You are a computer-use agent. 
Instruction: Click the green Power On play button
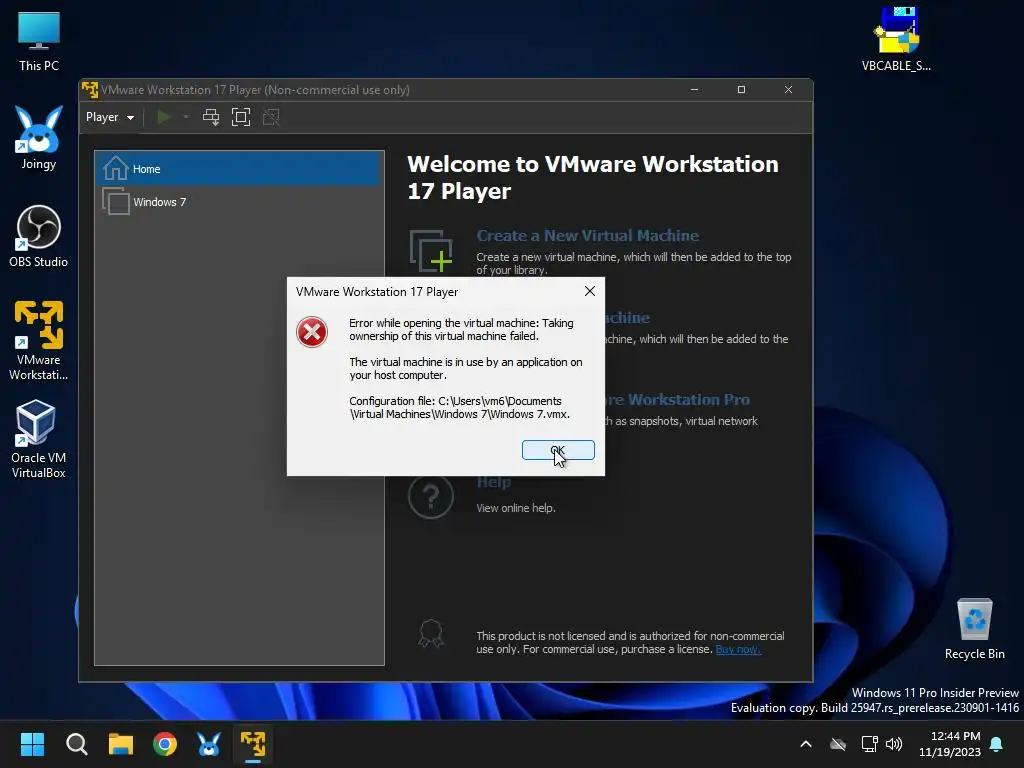point(164,117)
